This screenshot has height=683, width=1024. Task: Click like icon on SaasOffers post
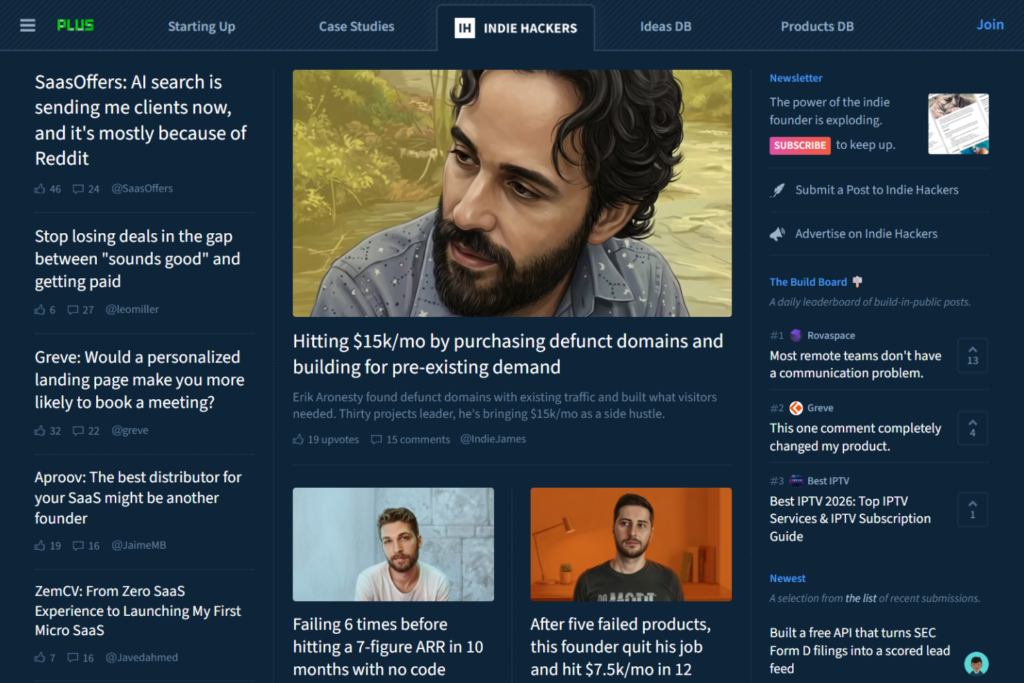[40, 189]
